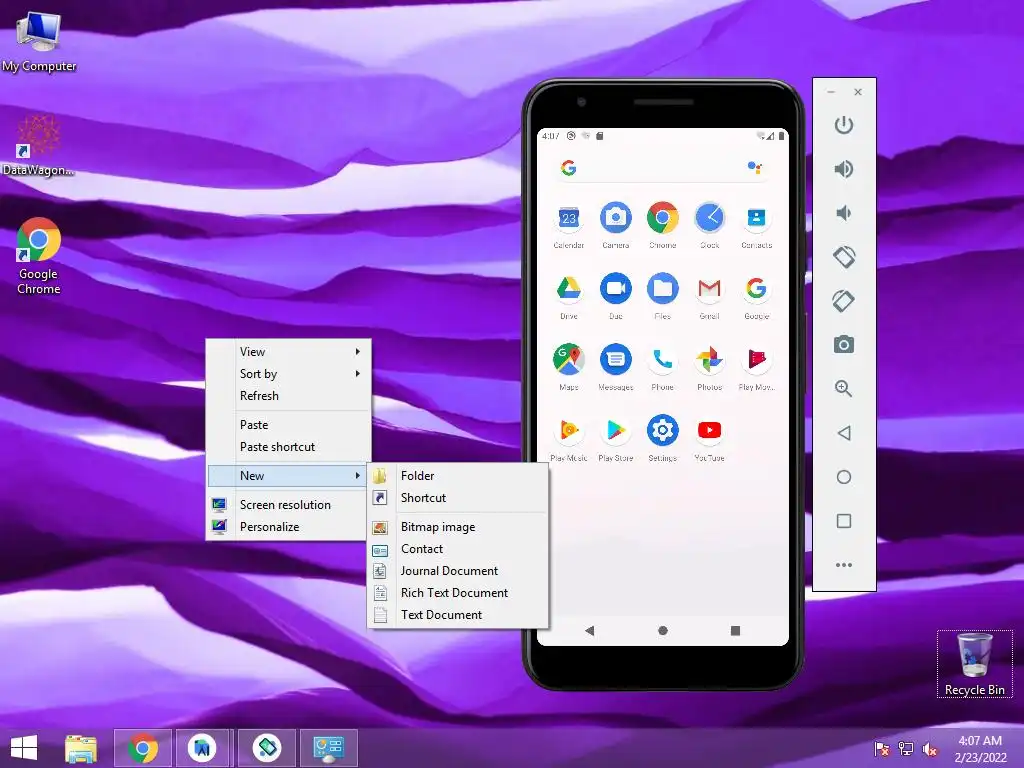This screenshot has height=768, width=1024.
Task: Select the DataWagon desktop shortcut
Action: point(38,145)
